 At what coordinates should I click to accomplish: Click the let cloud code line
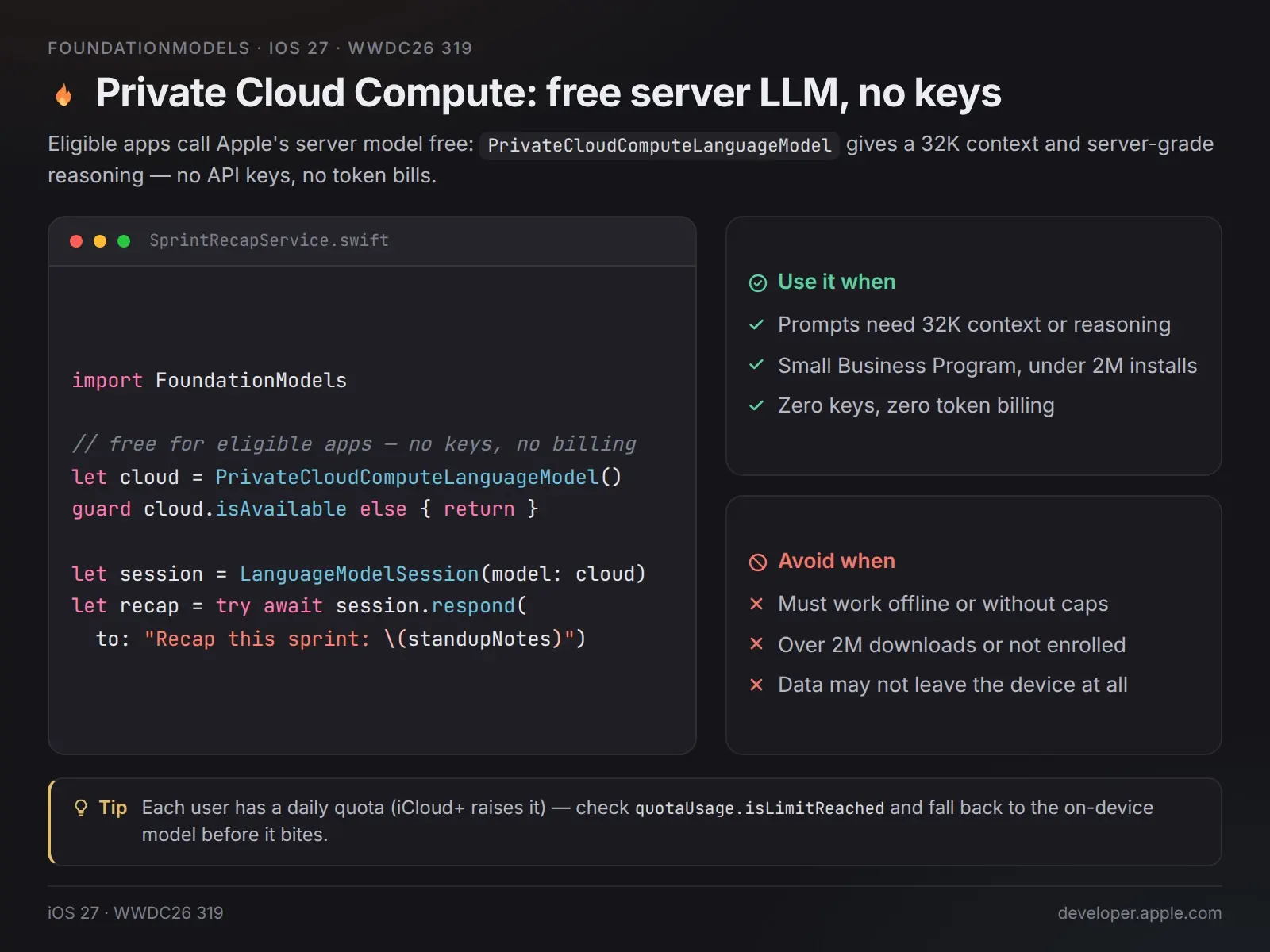(x=347, y=478)
